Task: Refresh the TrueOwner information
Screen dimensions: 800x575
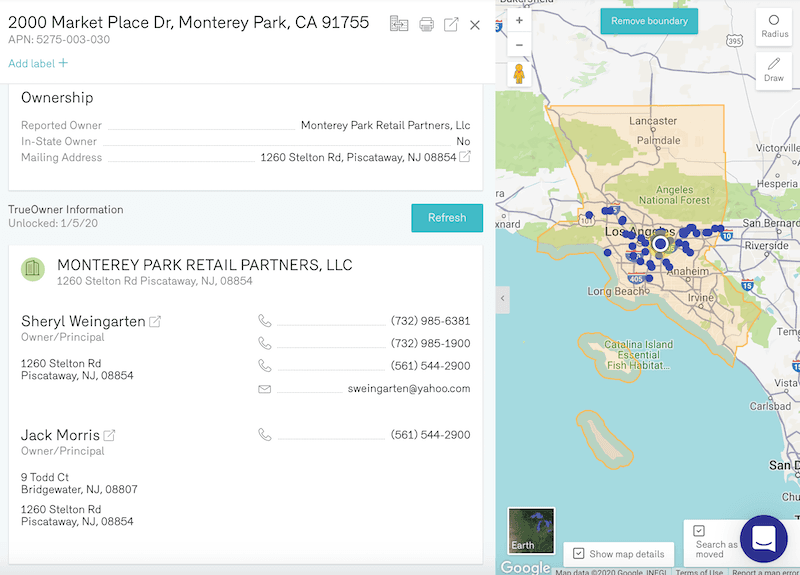Action: click(447, 217)
